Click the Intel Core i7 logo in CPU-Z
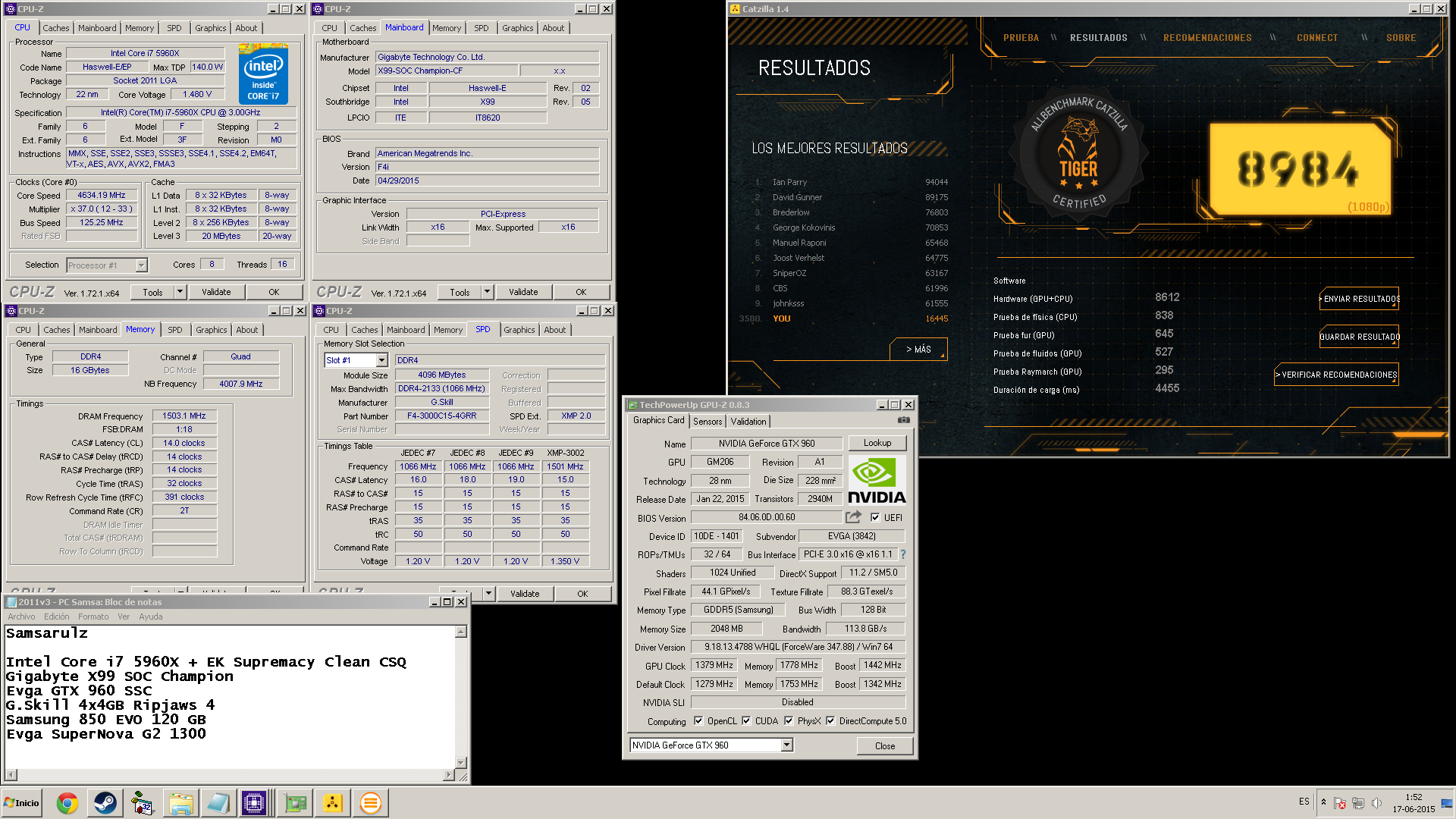This screenshot has height=819, width=1456. tap(263, 74)
